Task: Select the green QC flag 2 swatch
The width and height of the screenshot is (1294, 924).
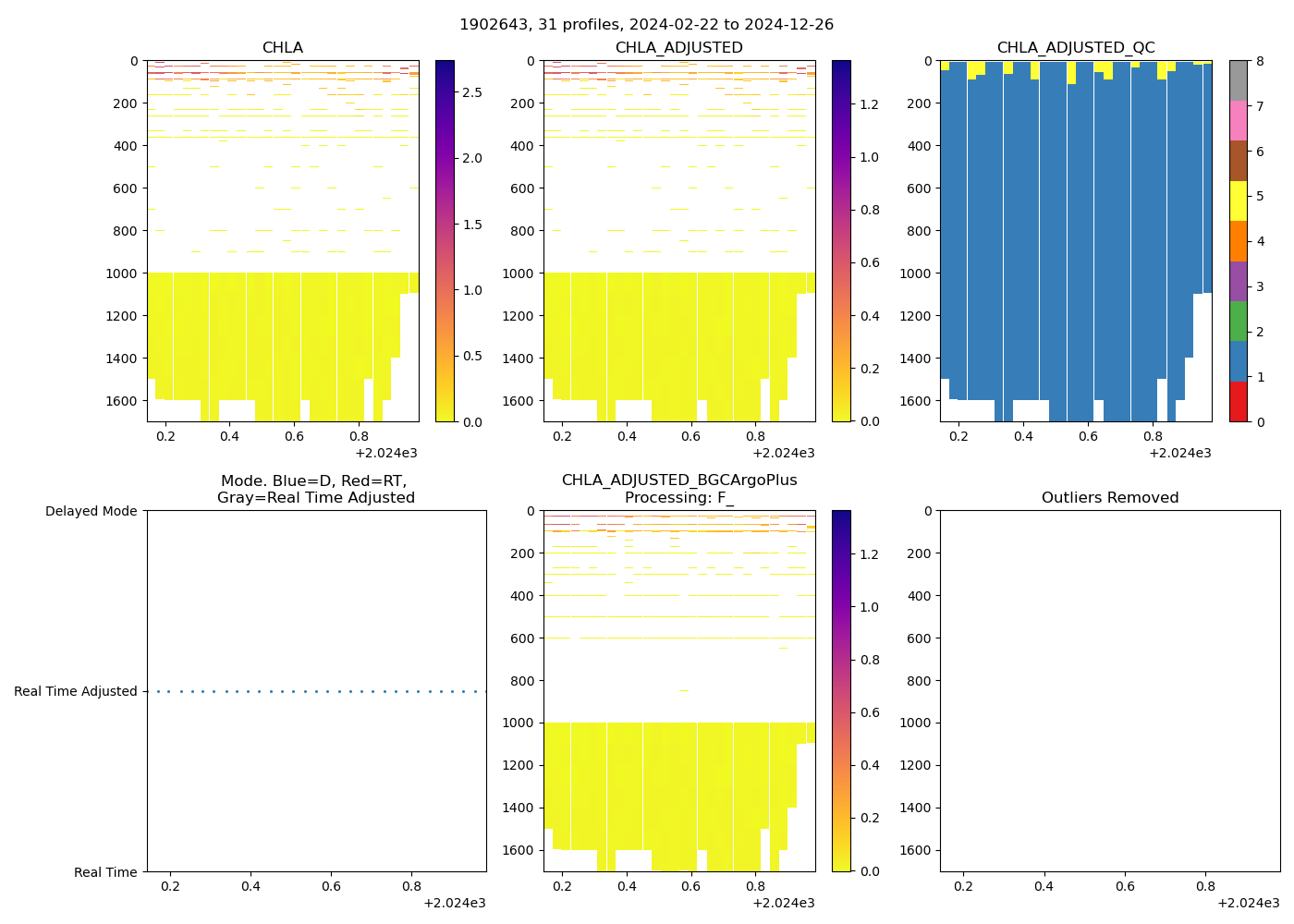Action: click(1238, 321)
